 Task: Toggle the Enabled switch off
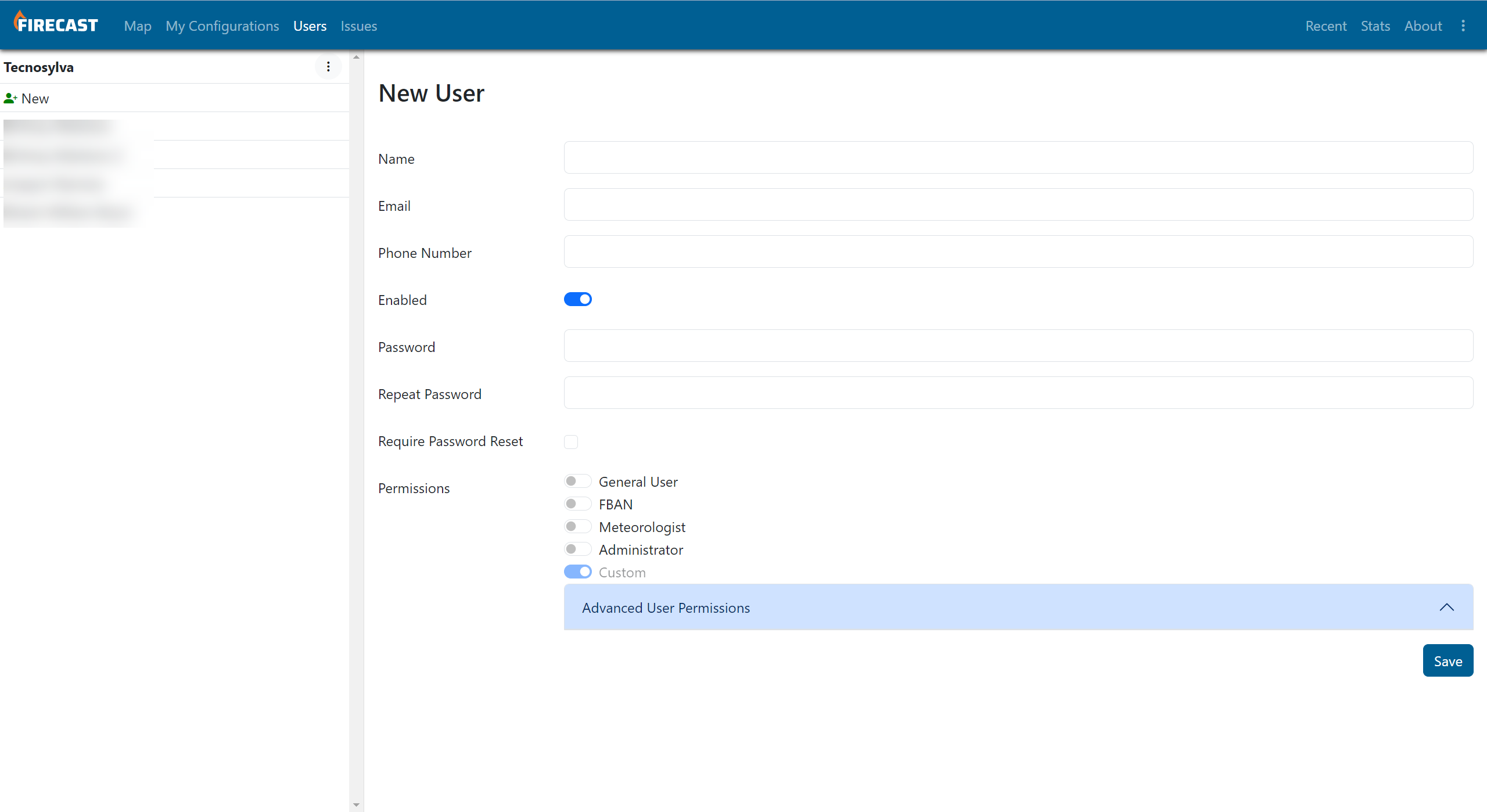(577, 299)
